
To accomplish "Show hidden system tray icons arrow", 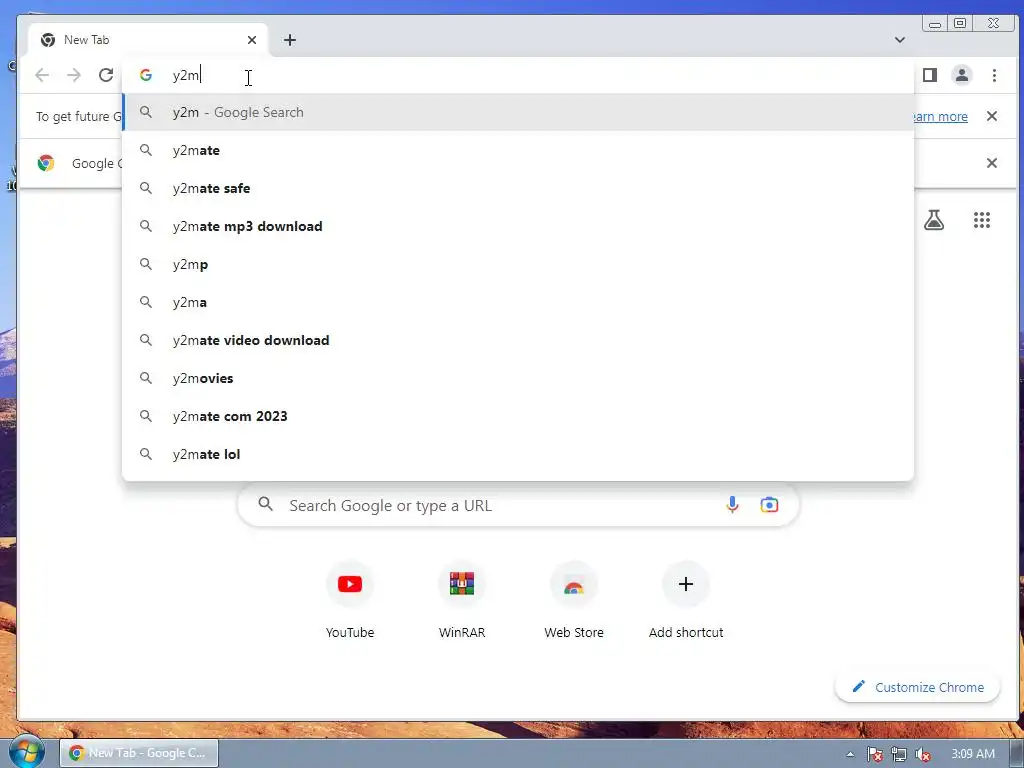I will [x=850, y=754].
